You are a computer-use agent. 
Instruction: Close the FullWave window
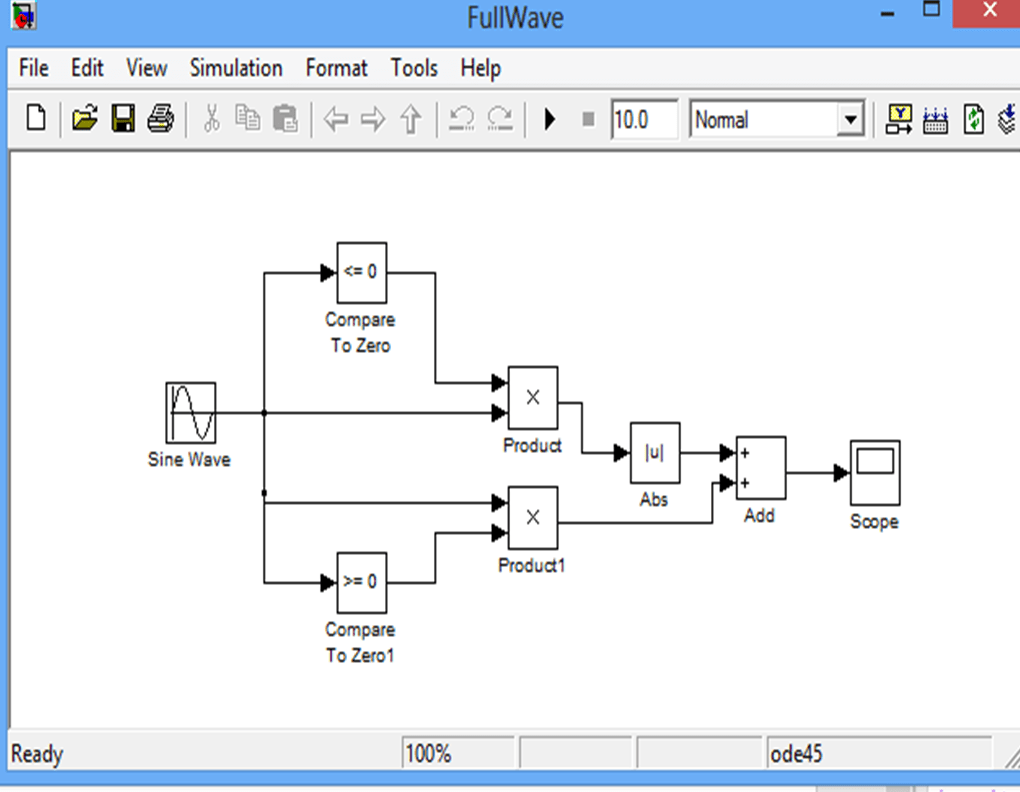[988, 12]
